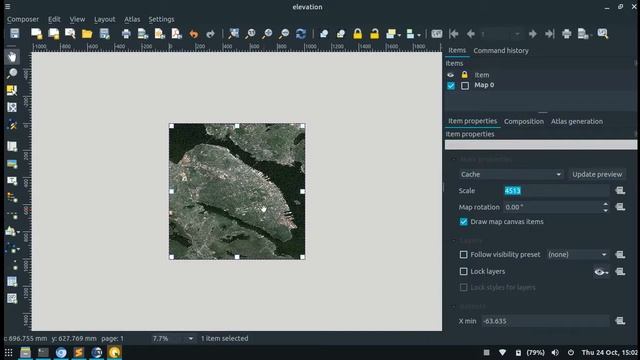Switch to the Composition tab

click(524, 121)
